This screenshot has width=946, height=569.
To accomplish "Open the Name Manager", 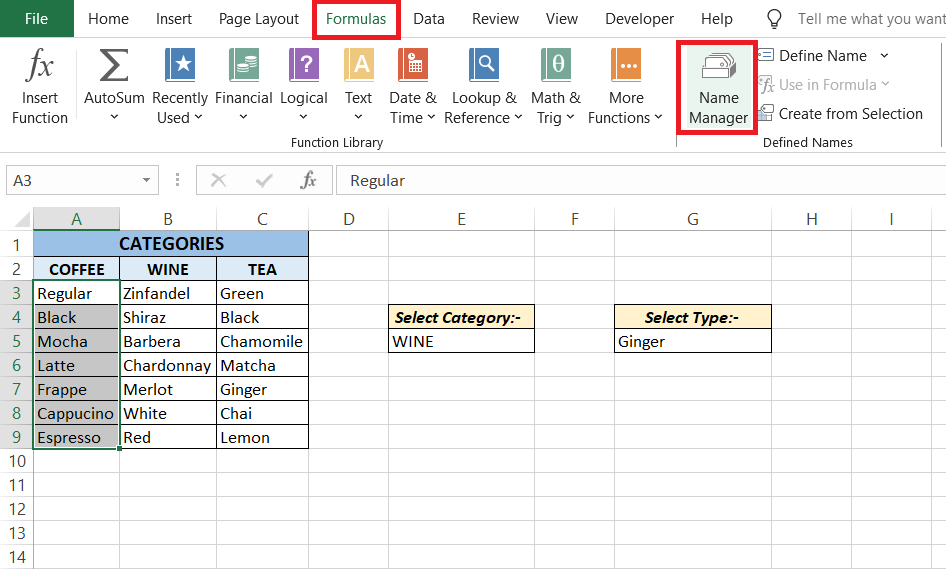I will point(718,87).
